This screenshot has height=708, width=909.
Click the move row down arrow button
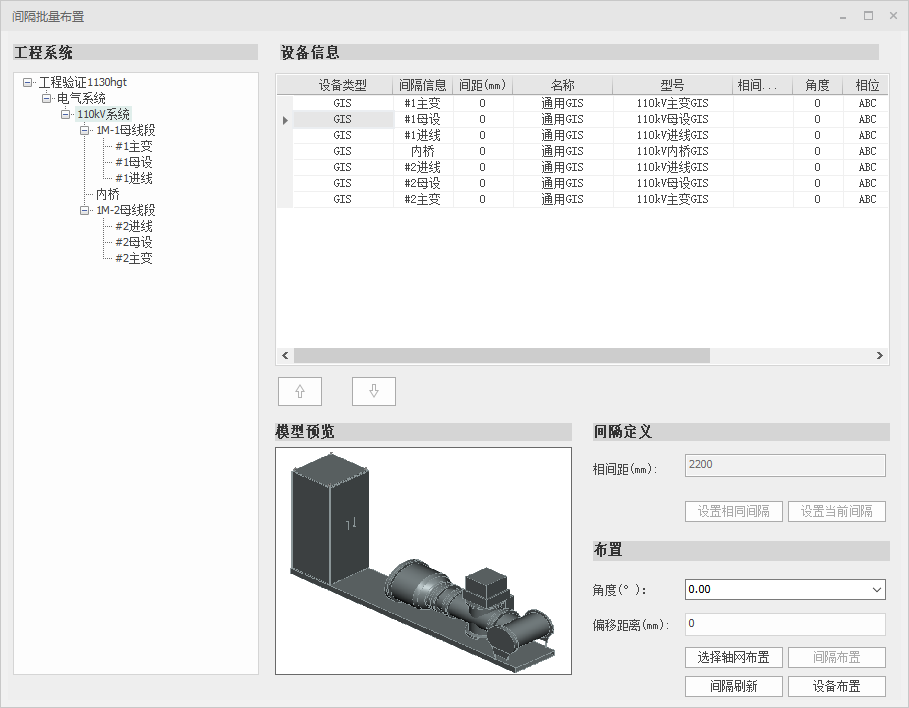coord(374,391)
